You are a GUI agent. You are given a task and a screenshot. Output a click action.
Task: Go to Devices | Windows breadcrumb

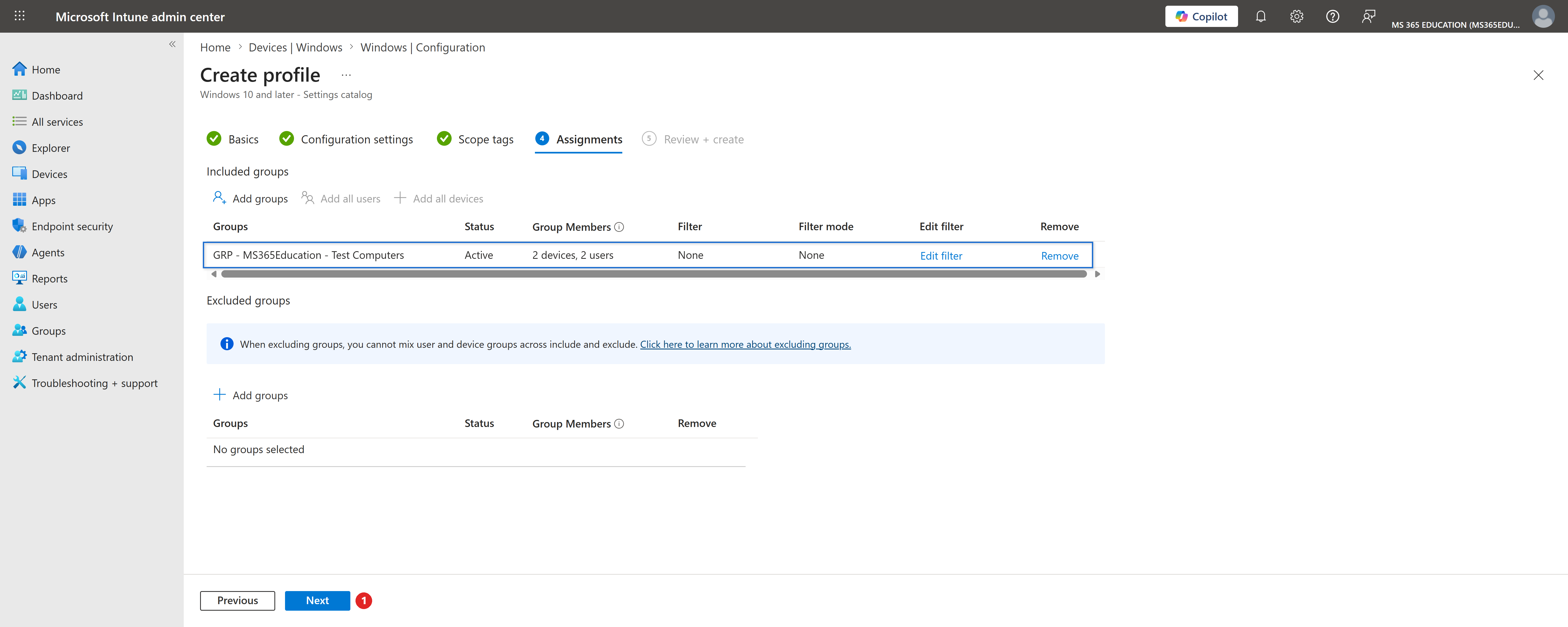point(295,47)
